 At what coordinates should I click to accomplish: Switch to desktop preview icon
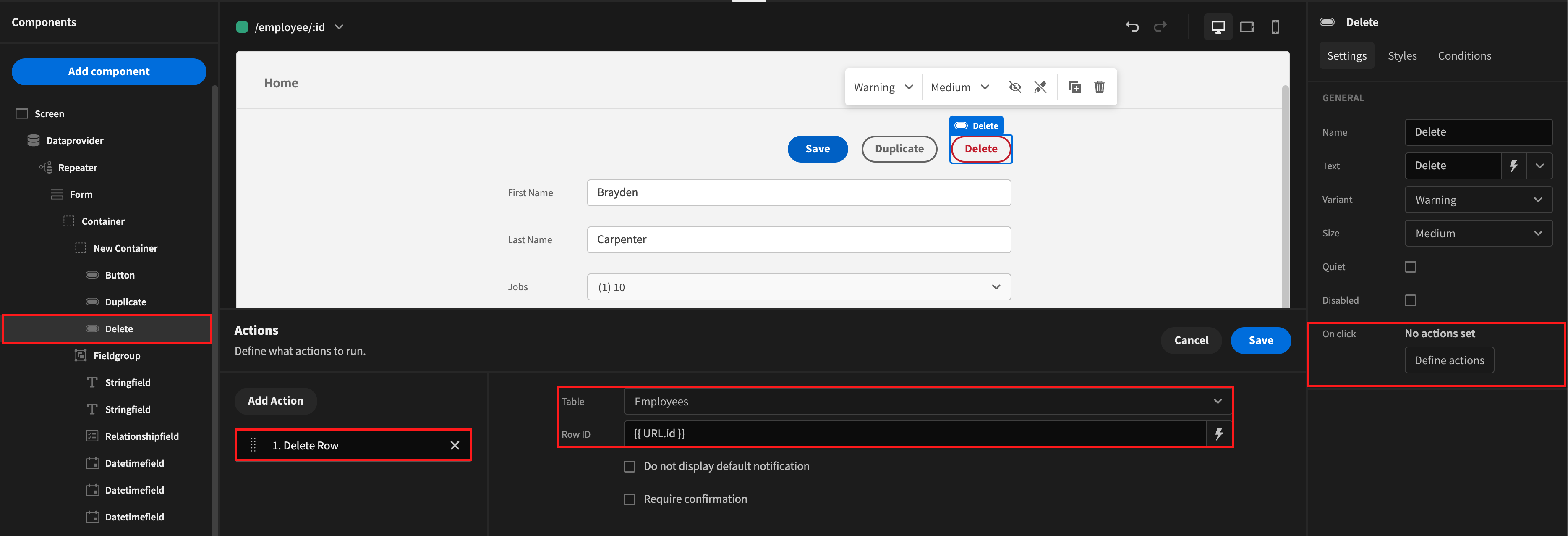pyautogui.click(x=1218, y=27)
